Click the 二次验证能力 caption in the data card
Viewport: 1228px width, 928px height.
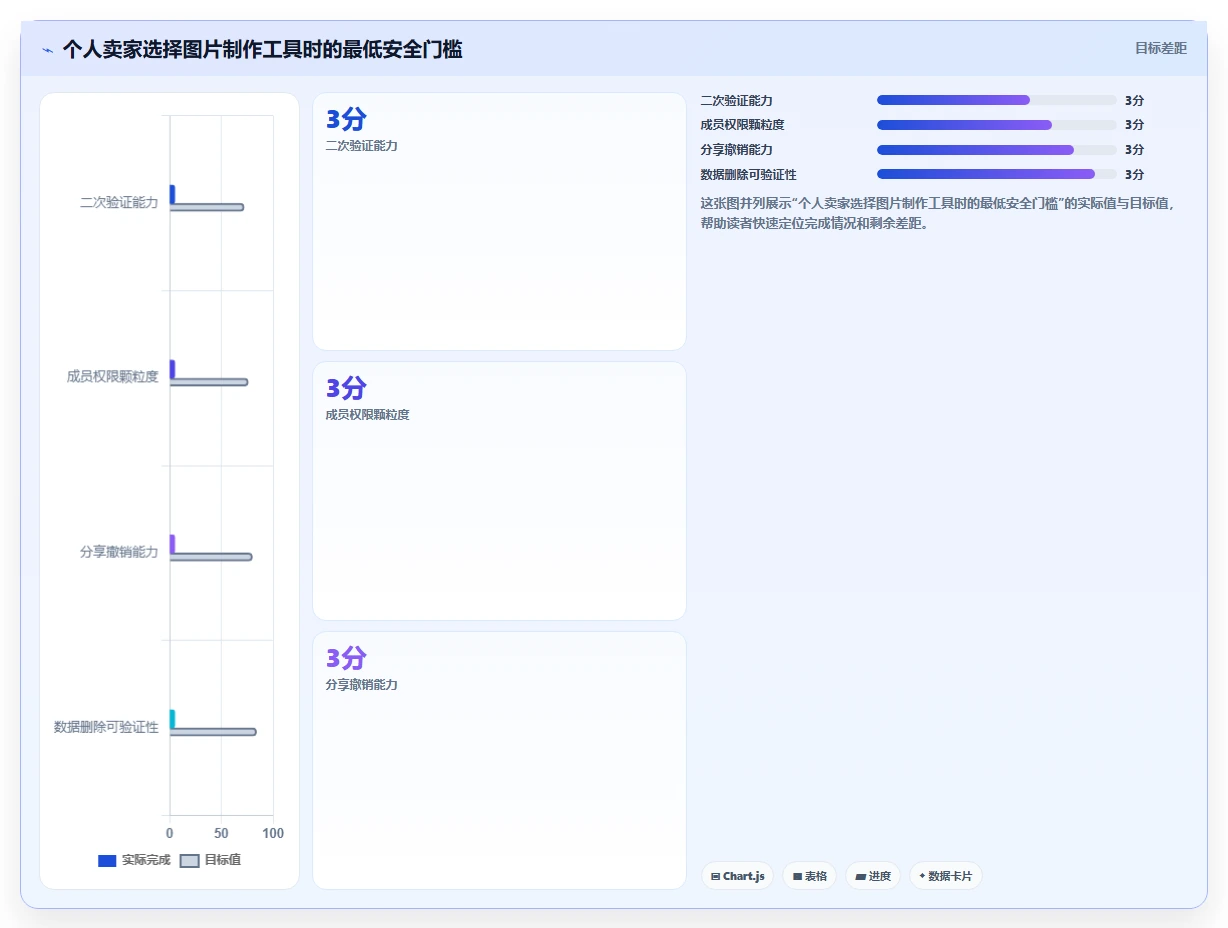tap(361, 146)
